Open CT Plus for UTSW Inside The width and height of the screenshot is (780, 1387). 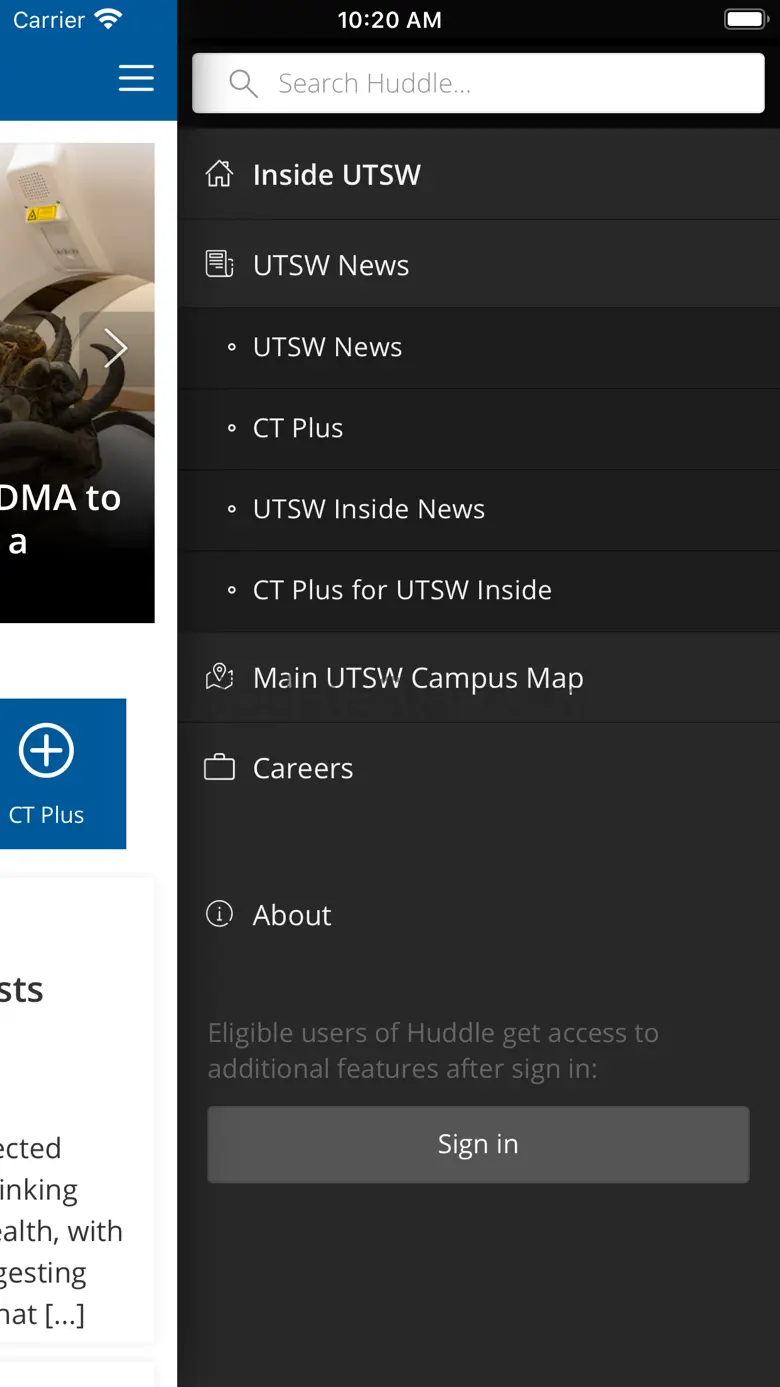click(x=478, y=590)
